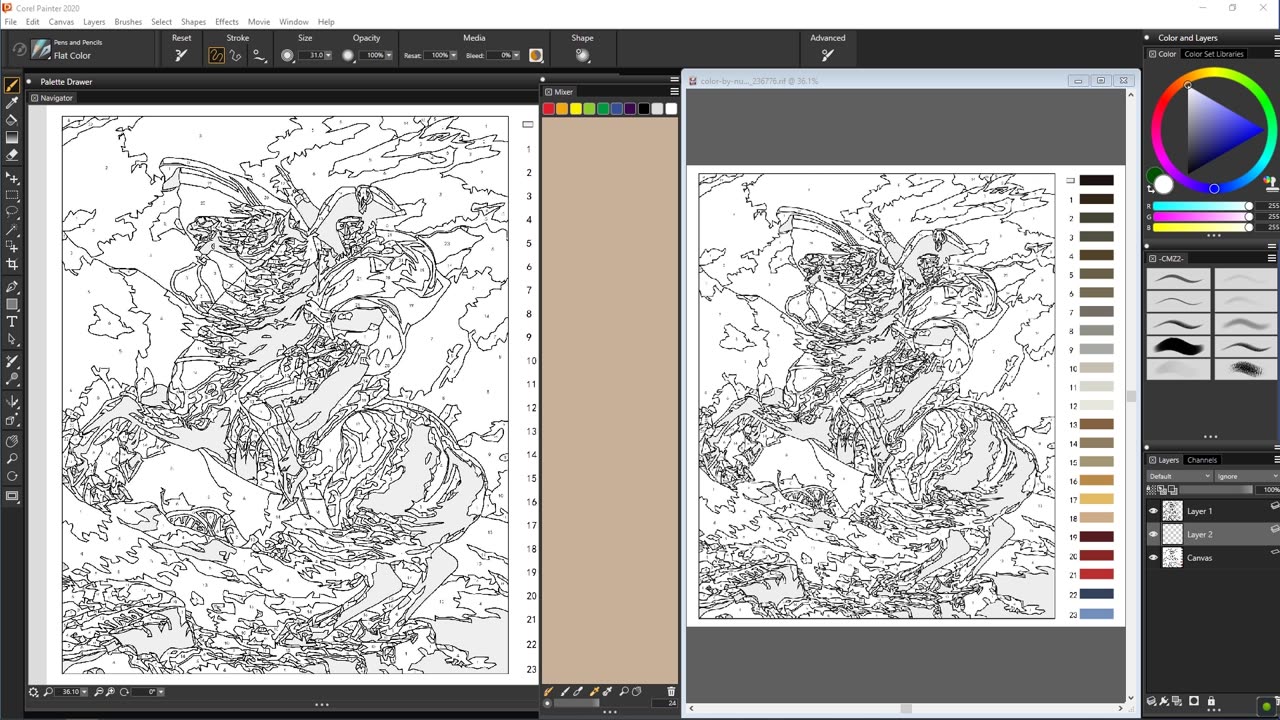Image resolution: width=1280 pixels, height=720 pixels.
Task: Choose the Straight Line Strokes icon
Action: point(236,55)
